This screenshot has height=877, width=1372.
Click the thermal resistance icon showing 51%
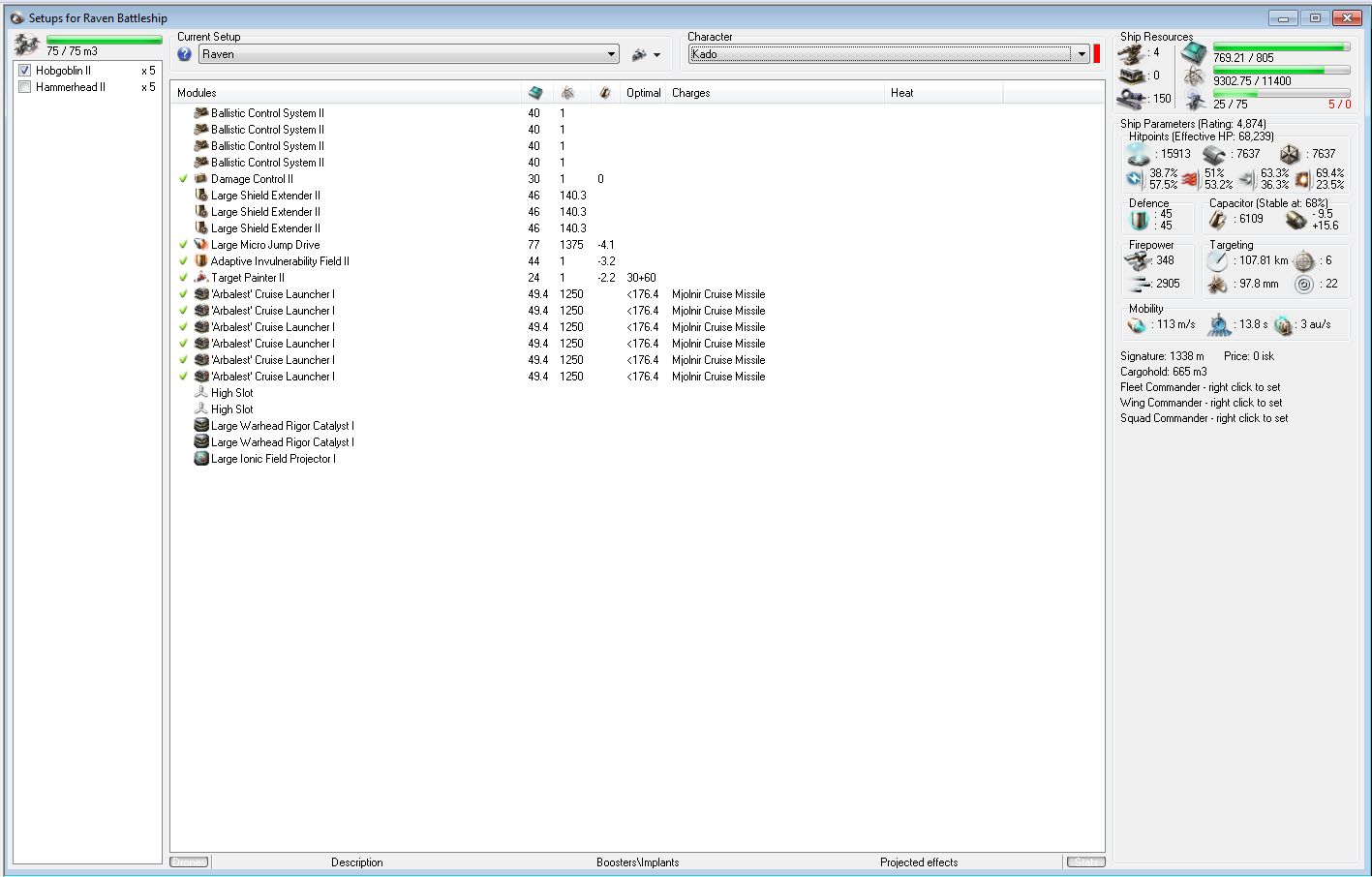click(1190, 179)
